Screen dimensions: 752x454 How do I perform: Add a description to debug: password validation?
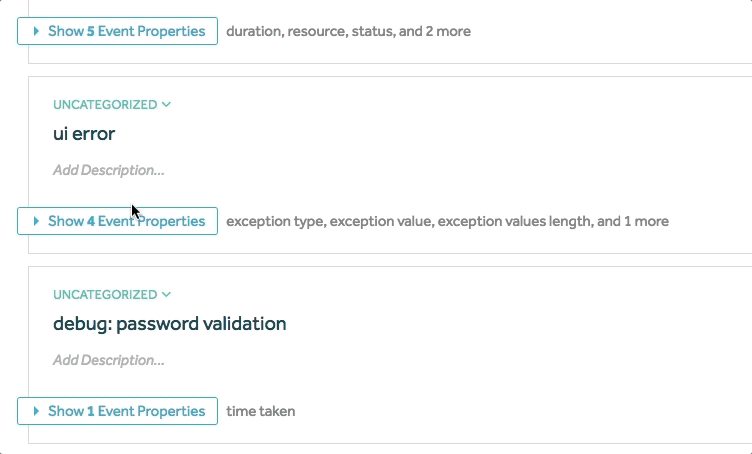click(x=108, y=360)
